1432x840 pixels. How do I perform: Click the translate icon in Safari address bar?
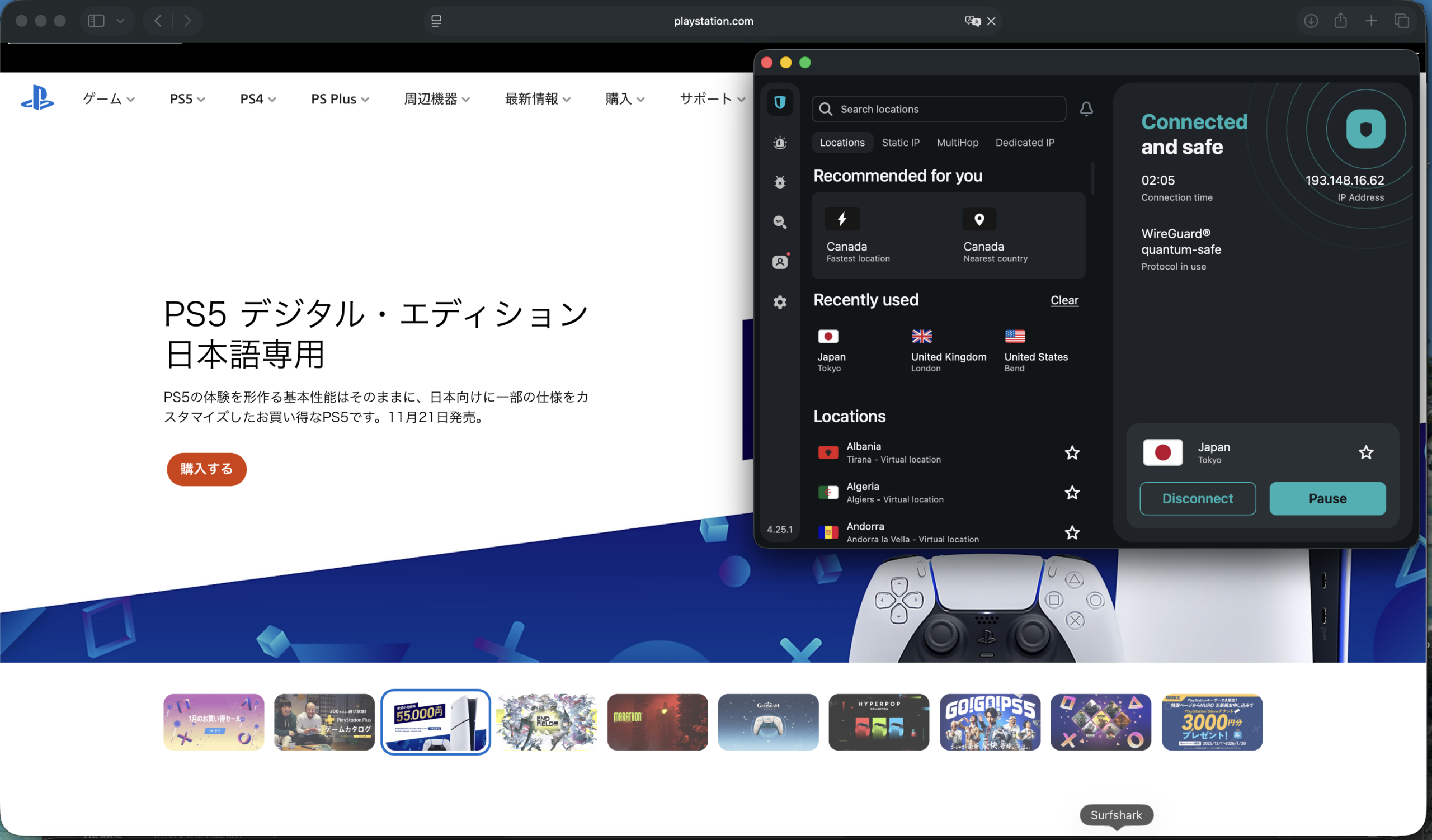[972, 21]
